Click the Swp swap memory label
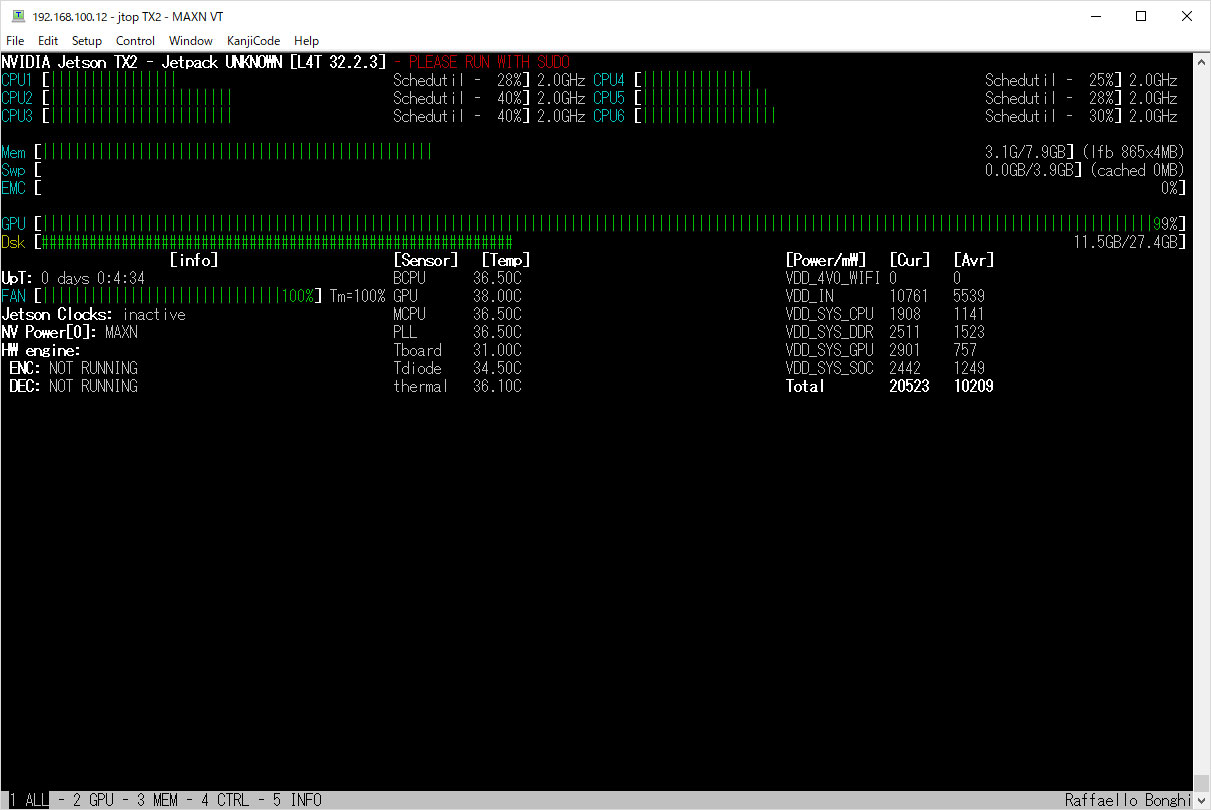Screen dimensions: 1211x810 13,170
